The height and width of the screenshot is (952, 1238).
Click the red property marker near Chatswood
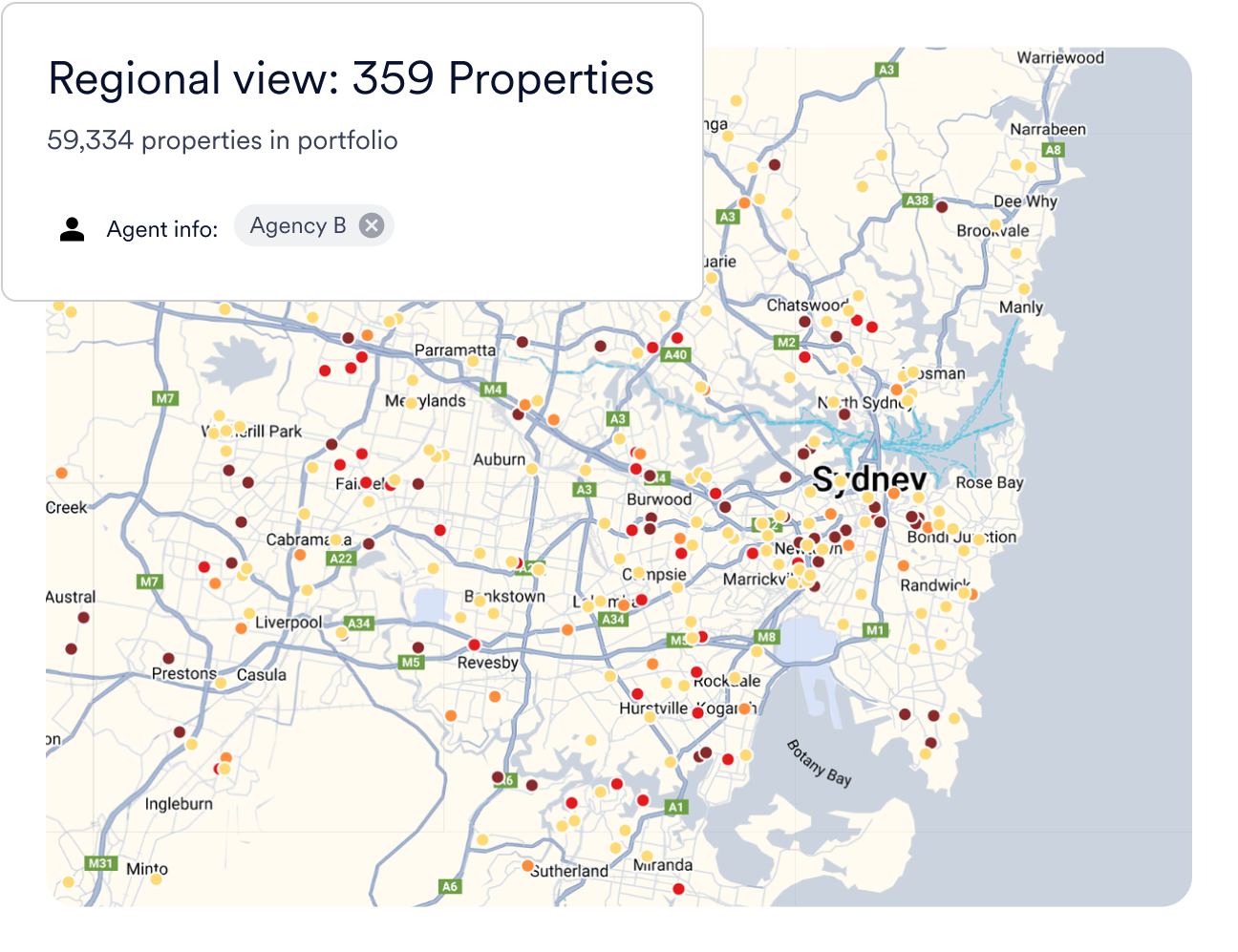857,321
